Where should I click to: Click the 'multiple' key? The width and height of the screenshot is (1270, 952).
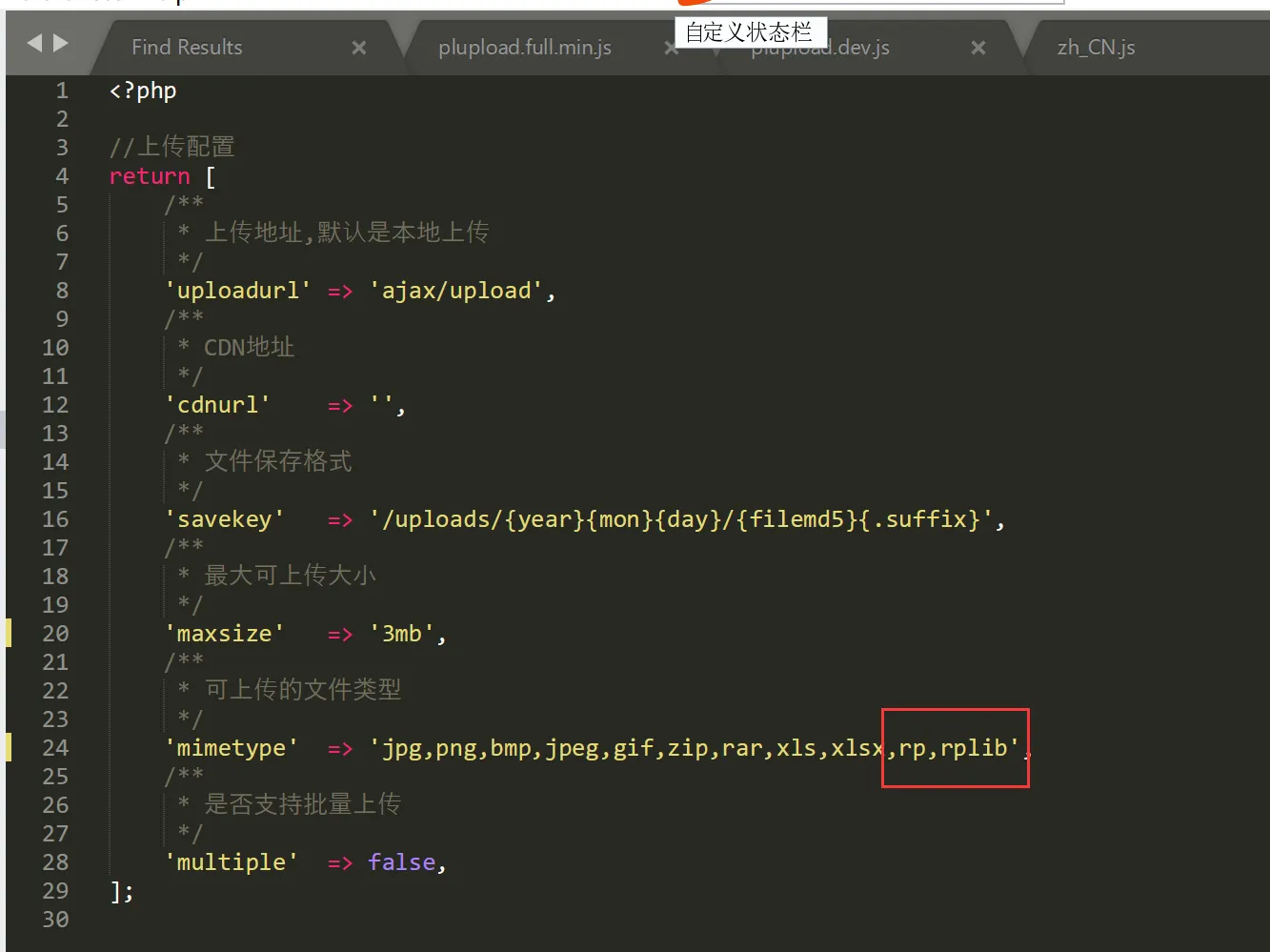[x=232, y=862]
